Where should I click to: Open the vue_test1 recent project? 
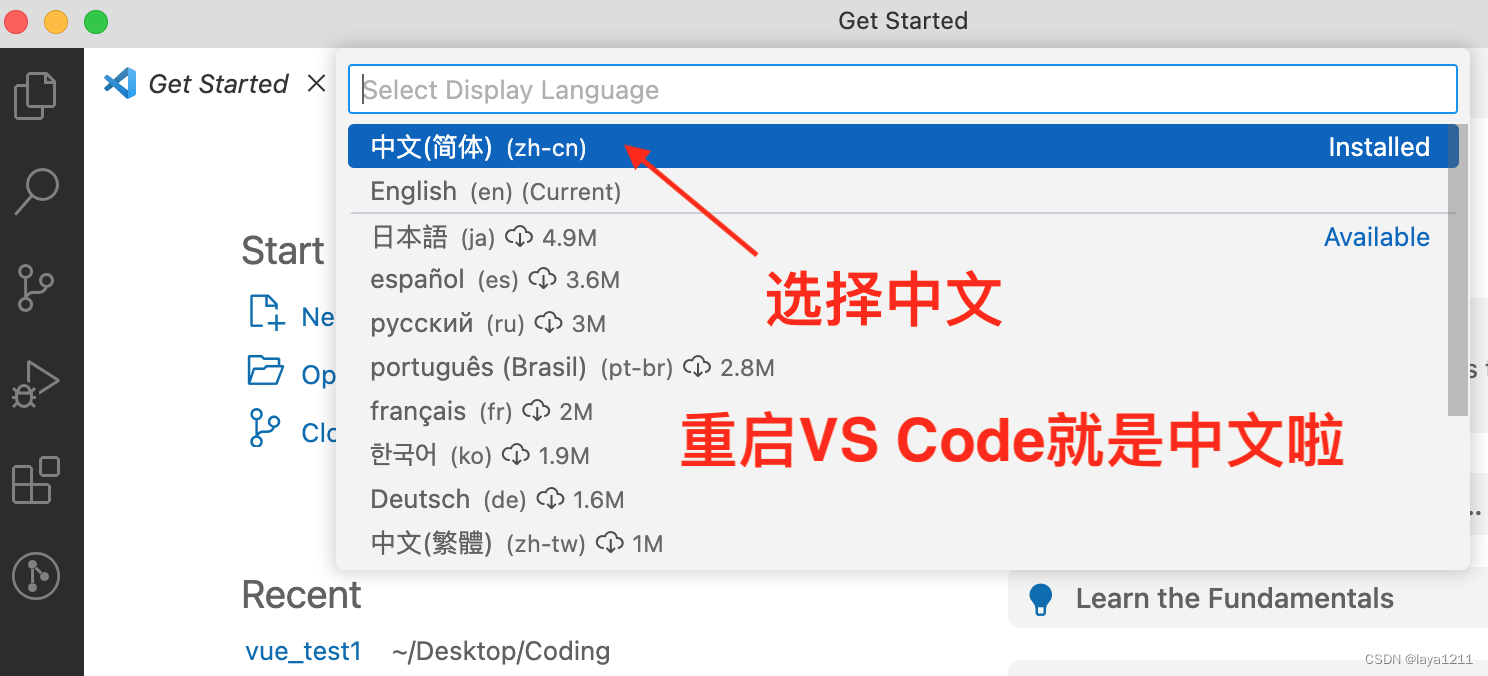point(303,652)
